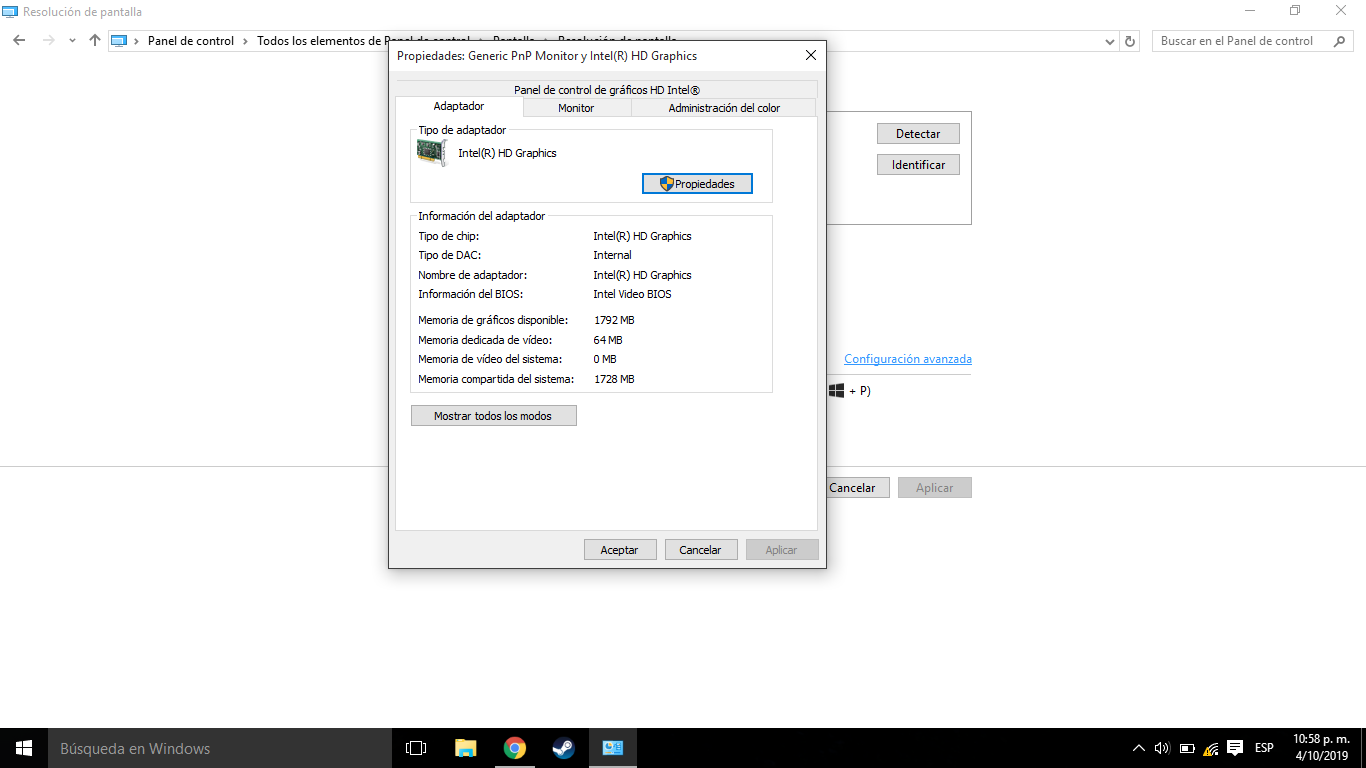Click Mostrar todos los modos
Viewport: 1366px width, 768px height.
tap(494, 415)
